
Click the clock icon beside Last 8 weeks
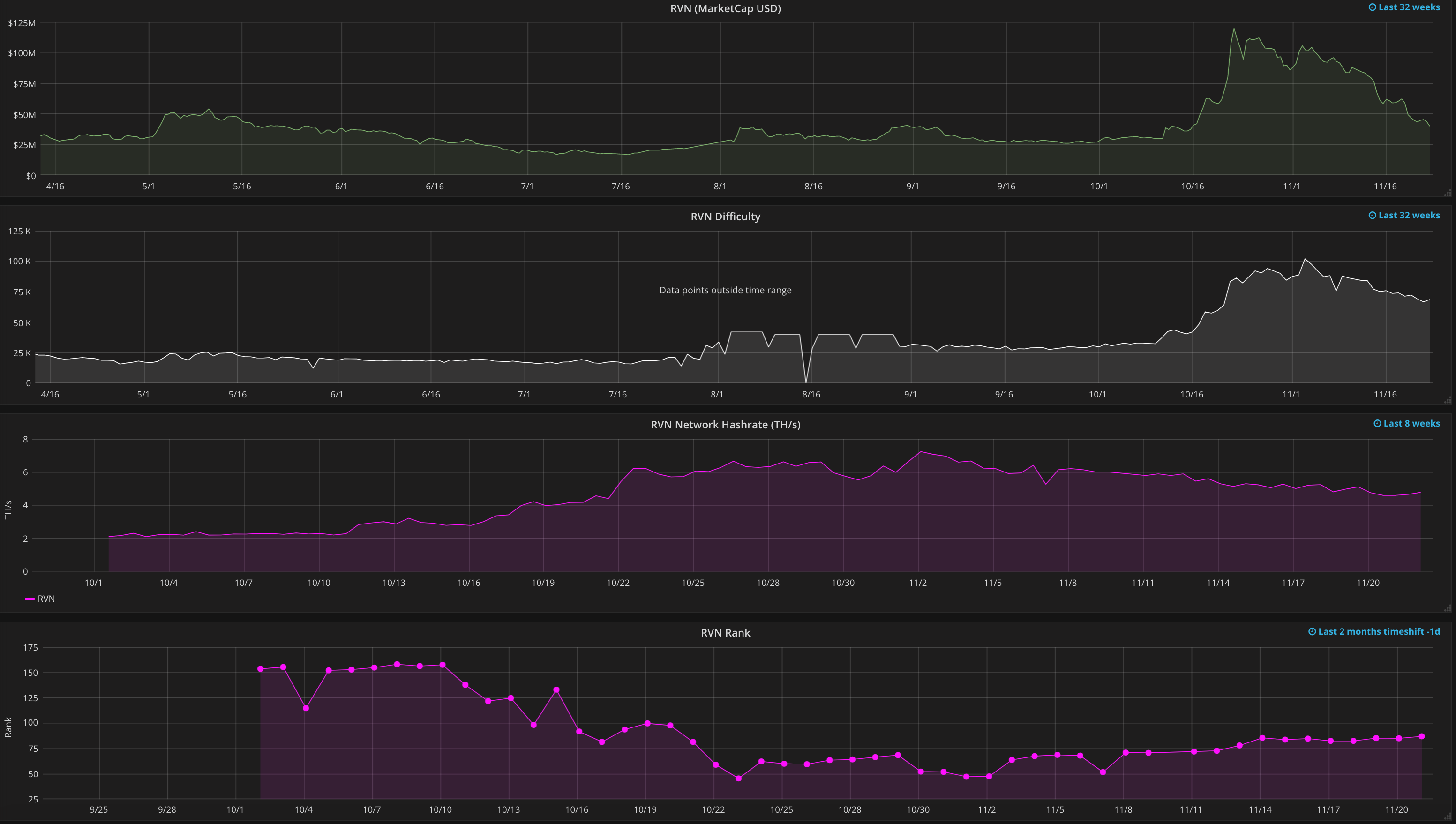[1377, 424]
